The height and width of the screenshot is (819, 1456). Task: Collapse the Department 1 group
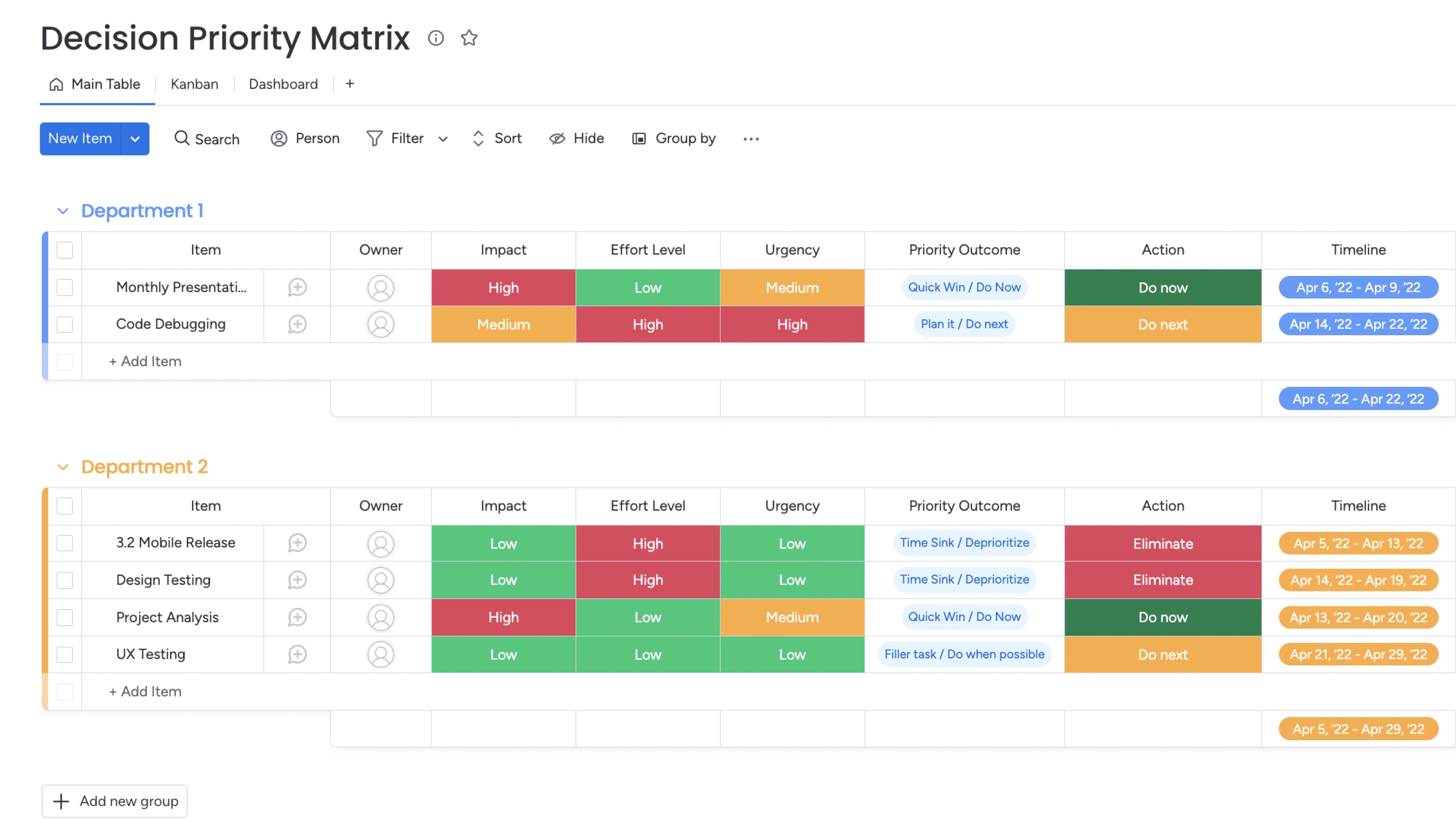click(x=63, y=211)
